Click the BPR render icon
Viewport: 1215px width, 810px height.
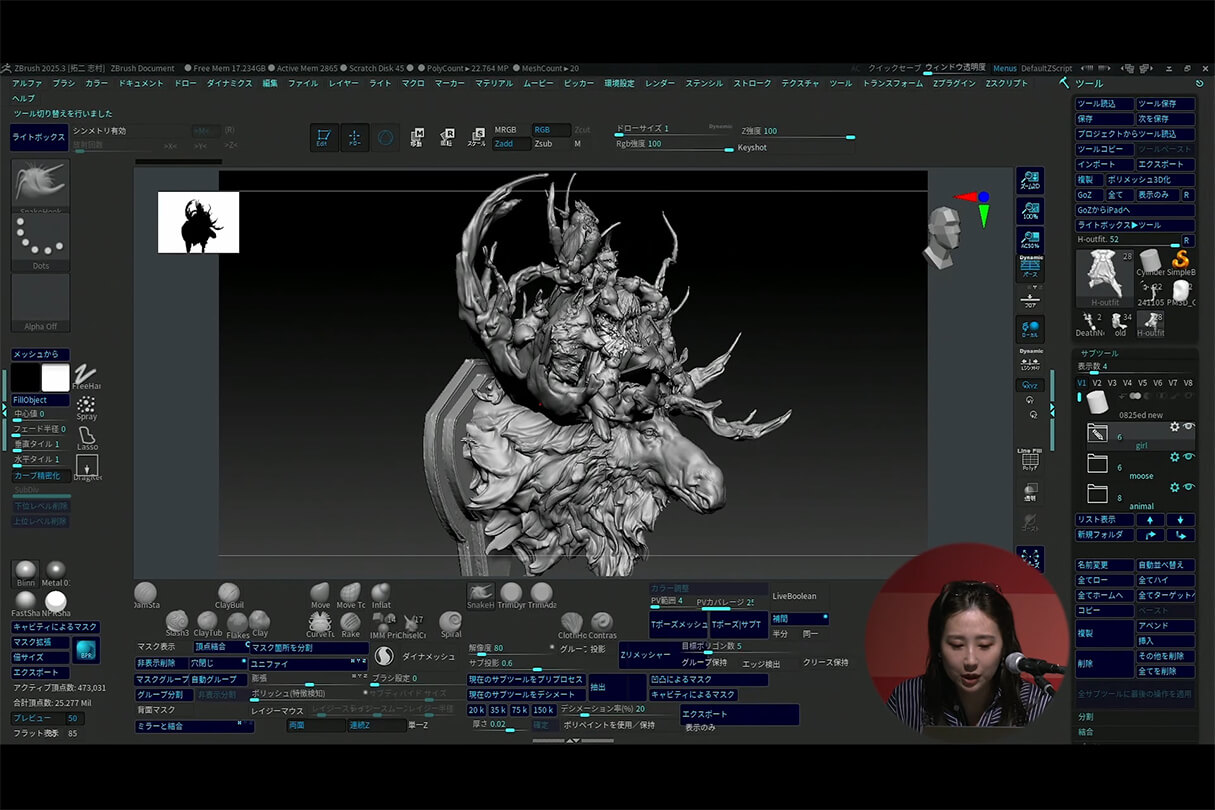85,651
